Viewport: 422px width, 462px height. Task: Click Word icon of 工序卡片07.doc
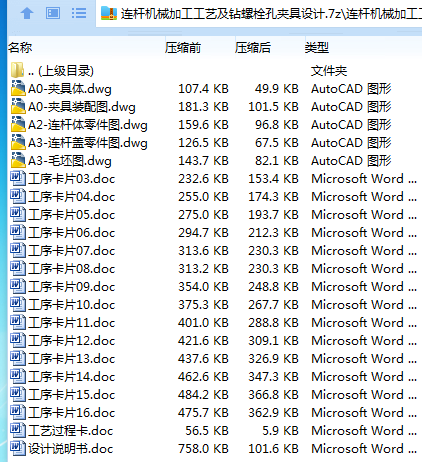click(x=18, y=250)
